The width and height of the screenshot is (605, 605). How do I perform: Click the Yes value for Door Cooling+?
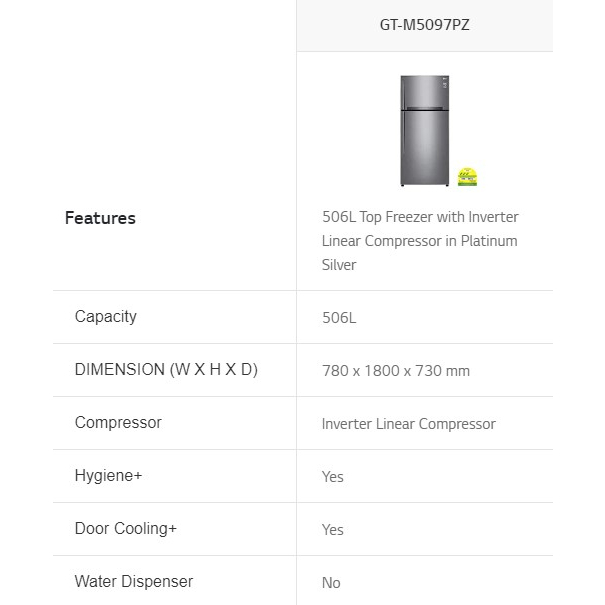coord(333,530)
